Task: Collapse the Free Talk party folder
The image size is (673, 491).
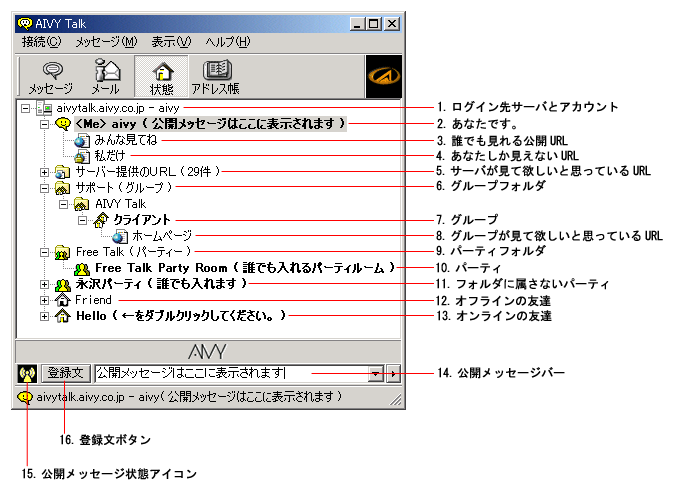Action: (44, 252)
